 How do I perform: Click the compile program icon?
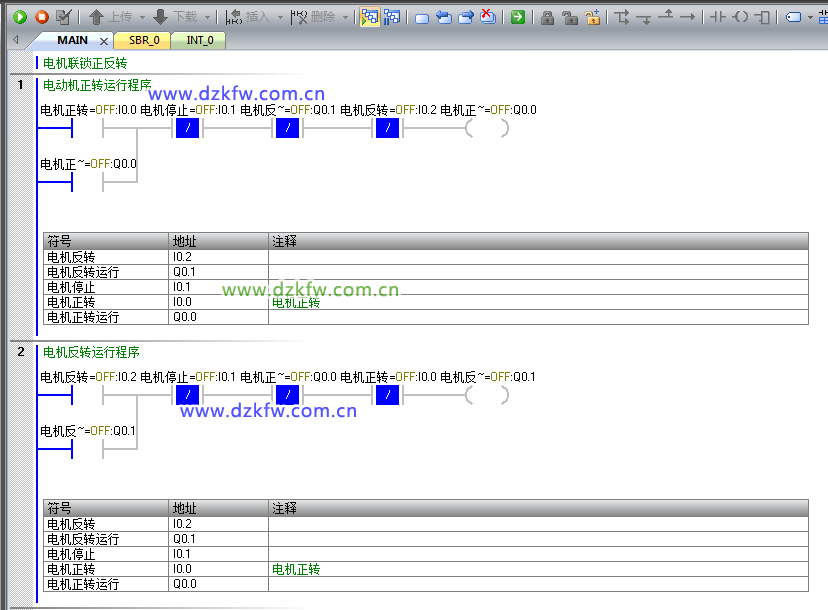pyautogui.click(x=63, y=17)
